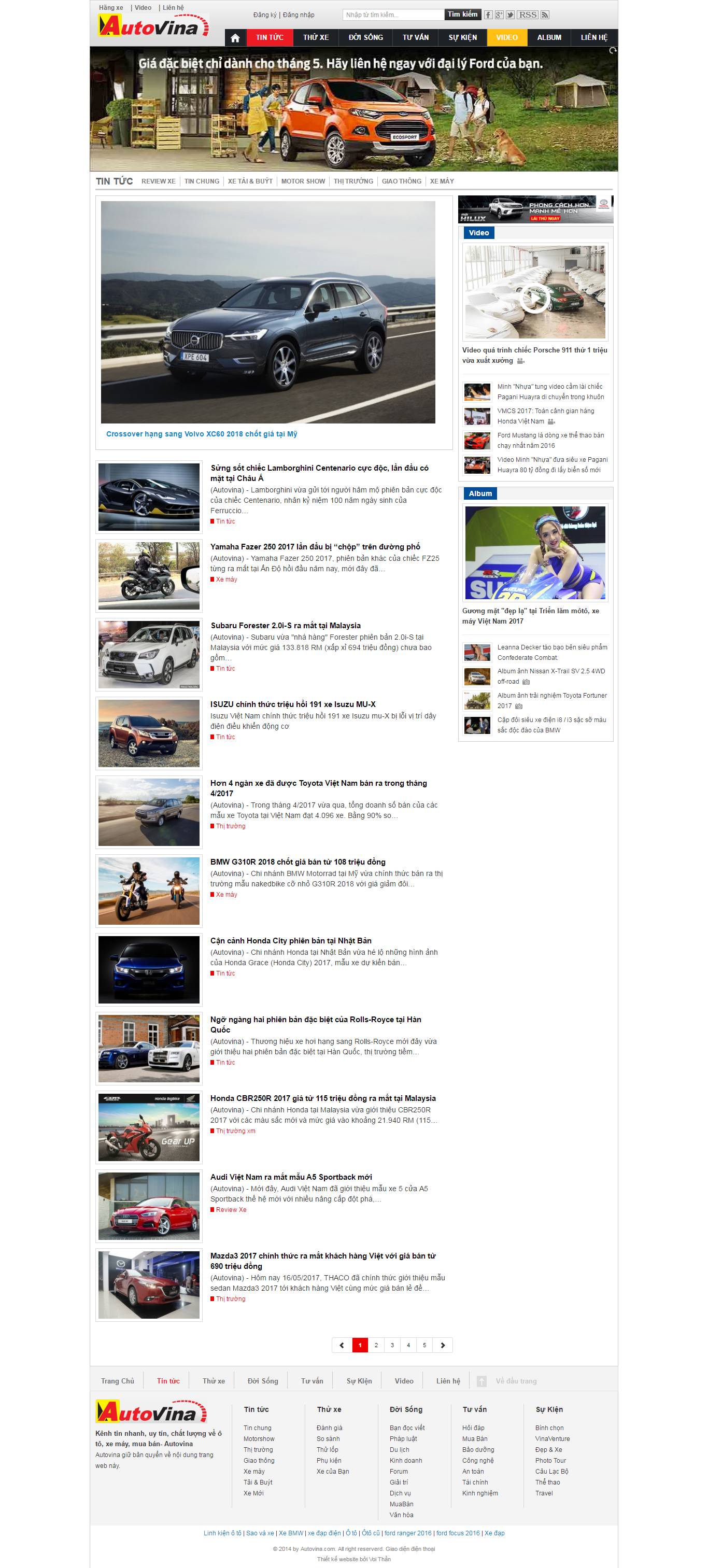The image size is (708, 1568).
Task: Go to page 5 in pagination
Action: pos(424,1345)
